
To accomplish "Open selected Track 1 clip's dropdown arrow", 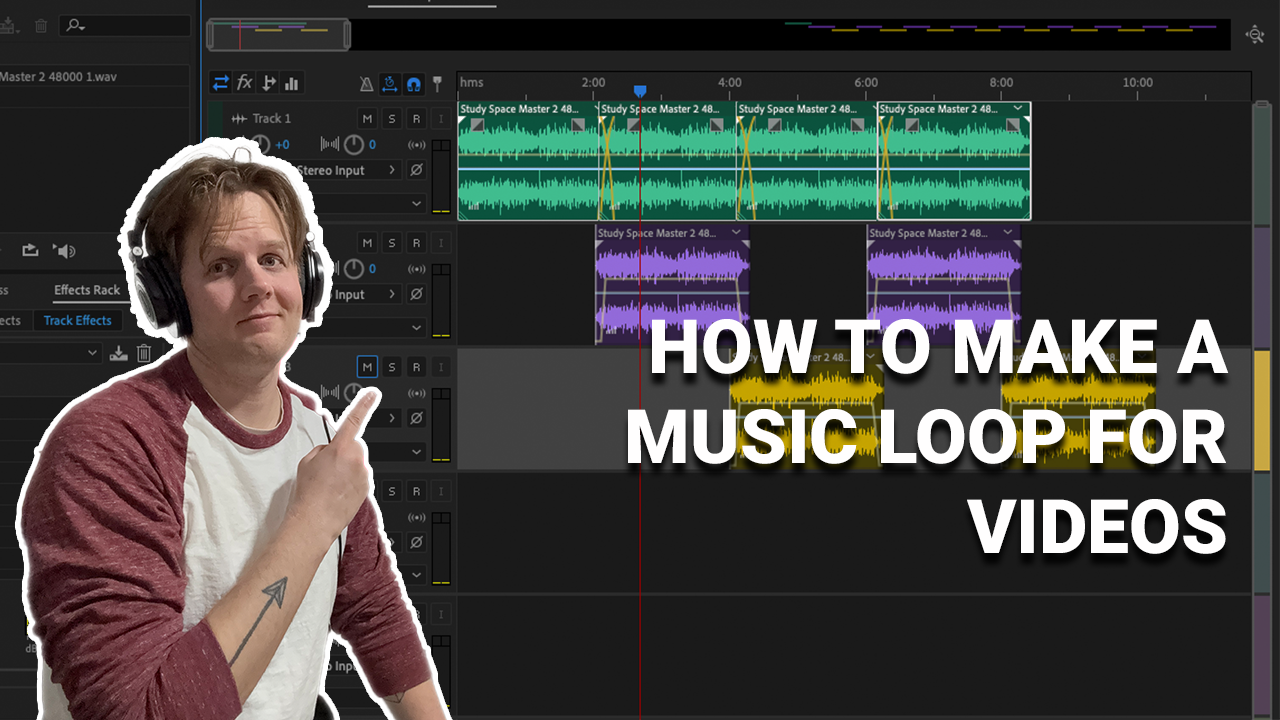I will 1018,108.
